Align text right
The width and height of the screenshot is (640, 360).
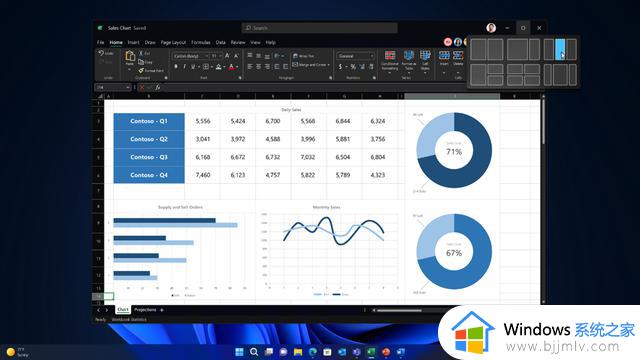[x=267, y=67]
